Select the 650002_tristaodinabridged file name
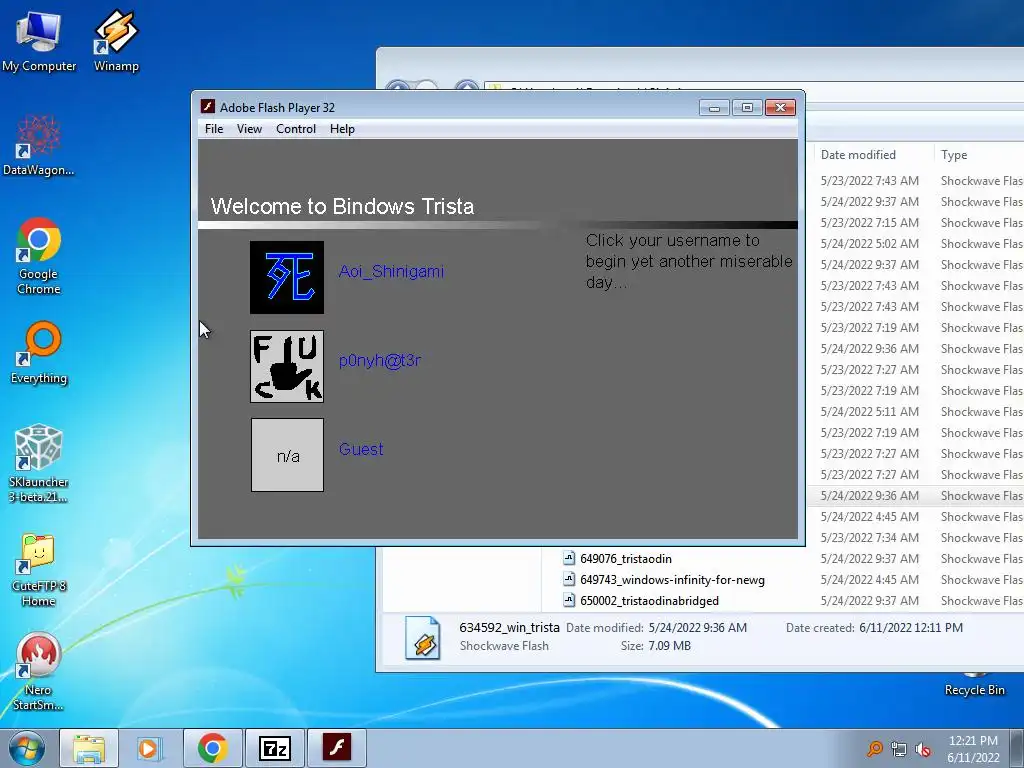The height and width of the screenshot is (768, 1024). [x=649, y=601]
